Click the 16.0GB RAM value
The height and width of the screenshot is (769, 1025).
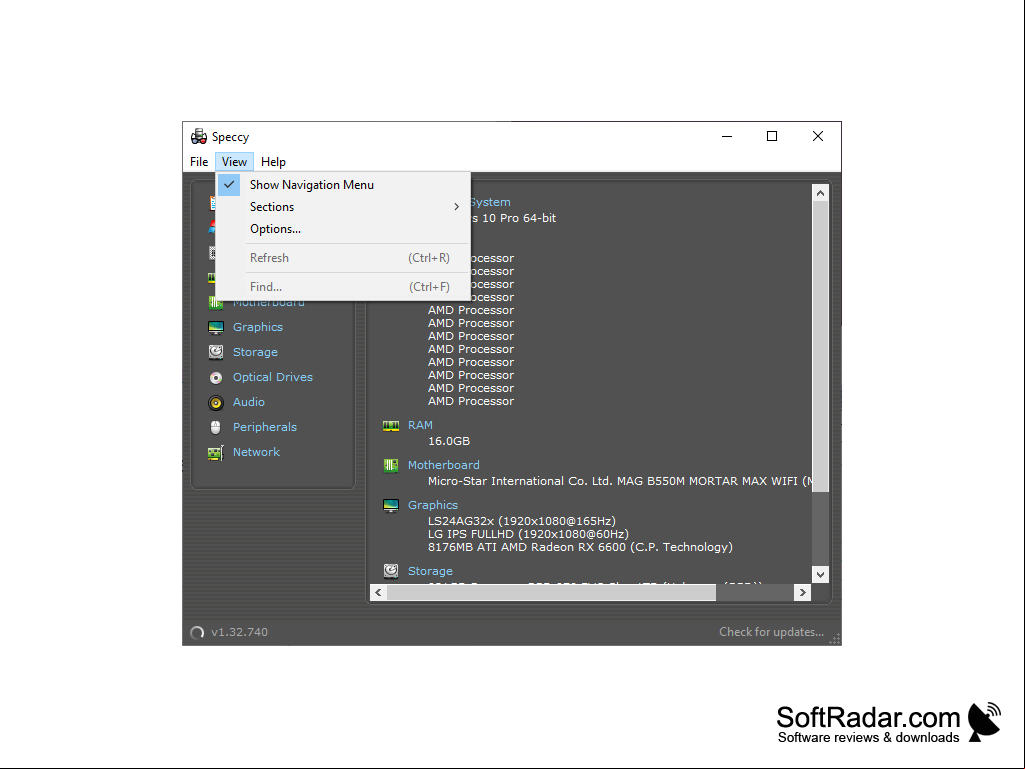coord(448,441)
